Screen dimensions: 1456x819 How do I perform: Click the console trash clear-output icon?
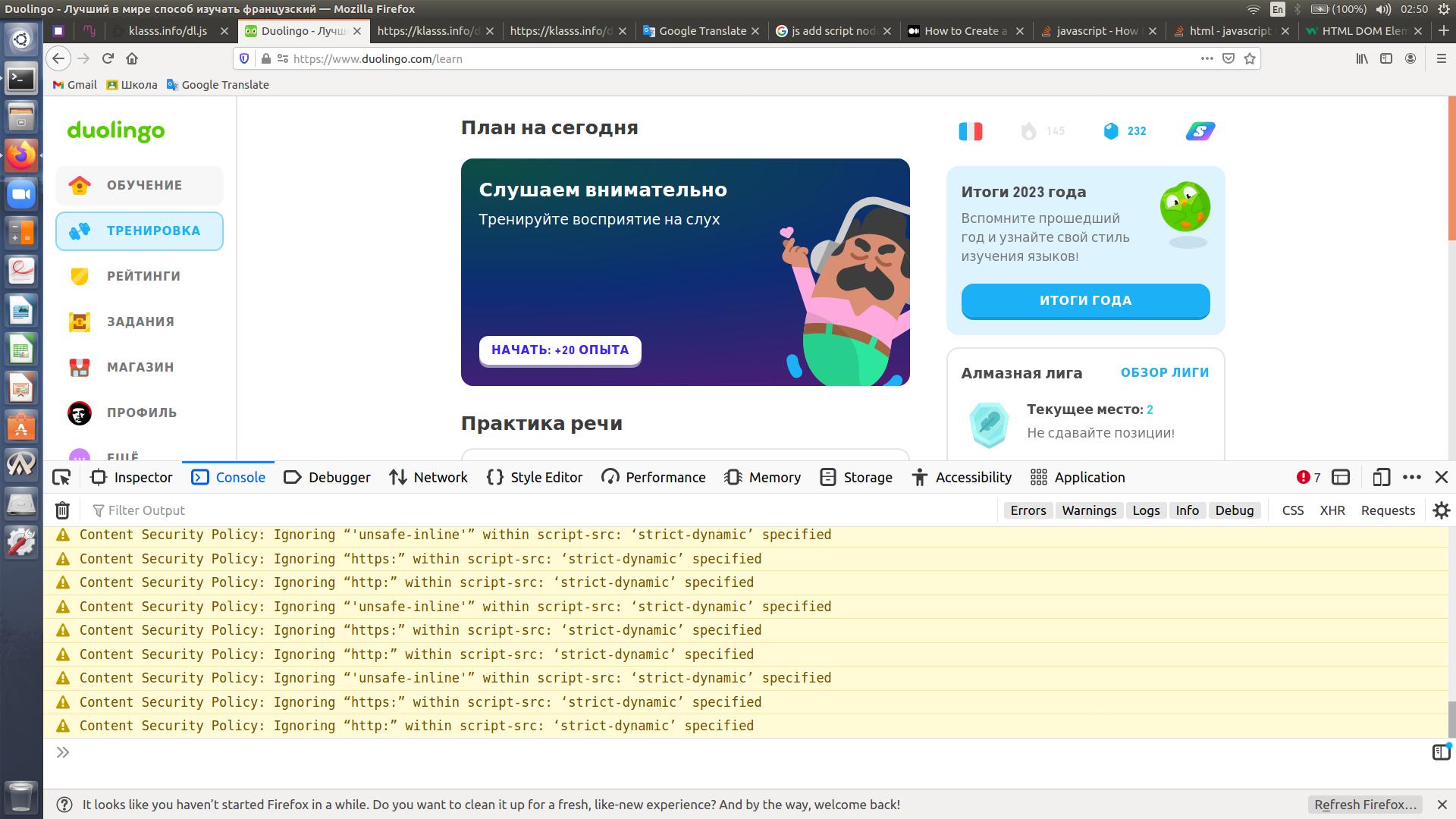pos(62,510)
